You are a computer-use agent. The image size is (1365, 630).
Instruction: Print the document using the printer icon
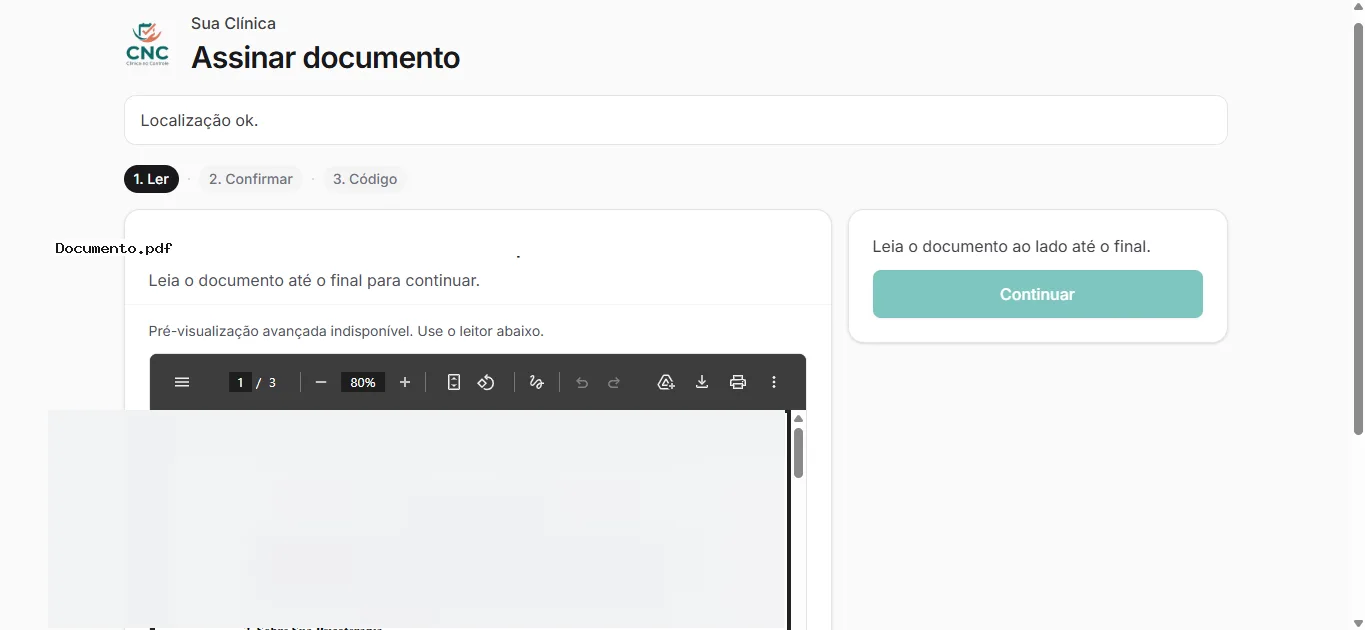(x=738, y=382)
